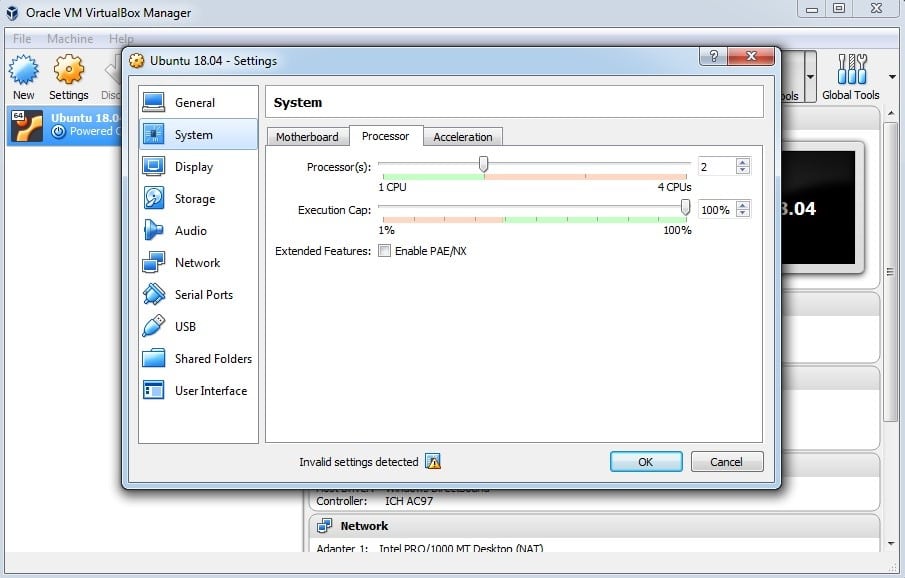The height and width of the screenshot is (578, 905).
Task: Increase the processor count spinner
Action: tap(743, 162)
